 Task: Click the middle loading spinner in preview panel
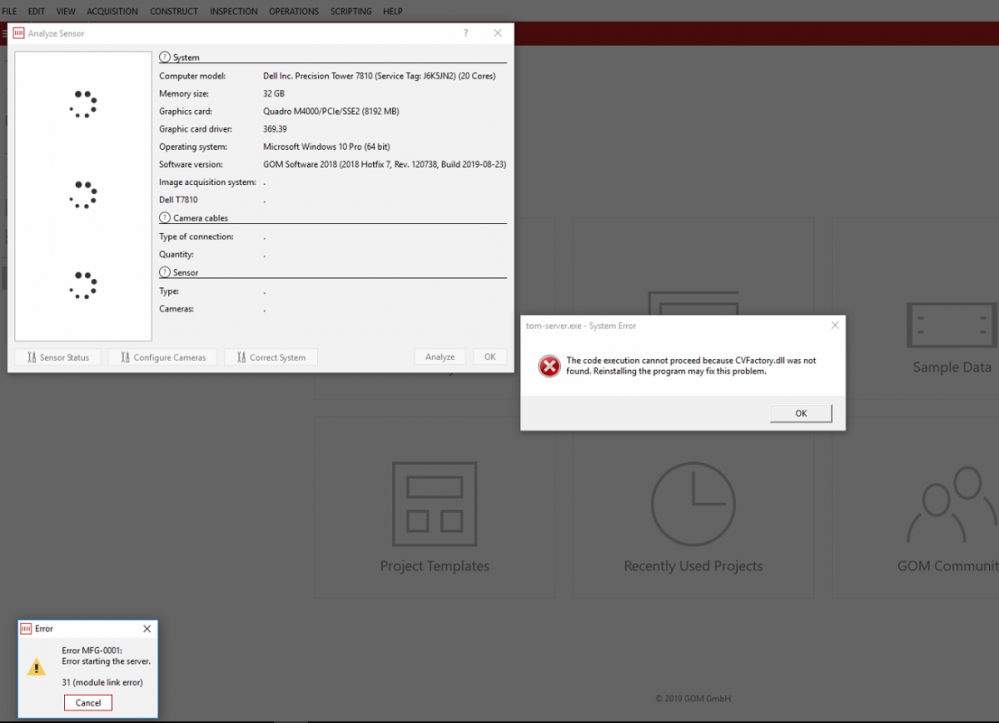click(x=83, y=194)
